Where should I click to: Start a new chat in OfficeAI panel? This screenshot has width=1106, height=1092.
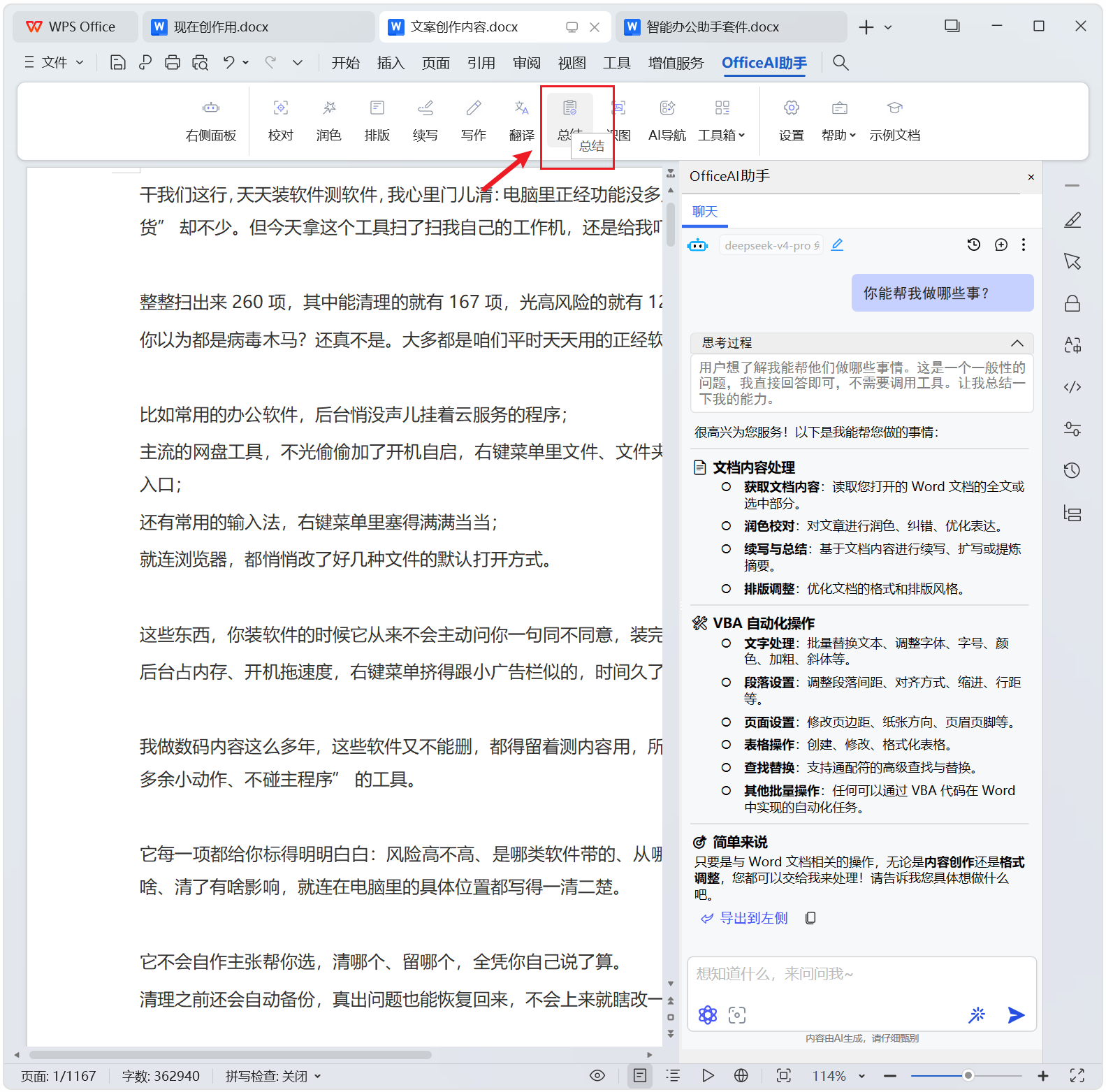[1001, 245]
